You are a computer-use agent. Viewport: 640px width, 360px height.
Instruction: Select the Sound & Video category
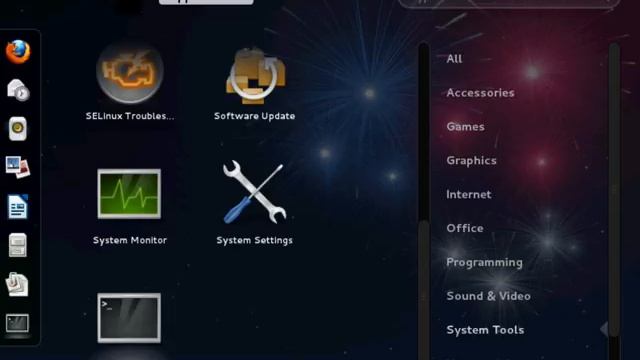pyautogui.click(x=489, y=296)
